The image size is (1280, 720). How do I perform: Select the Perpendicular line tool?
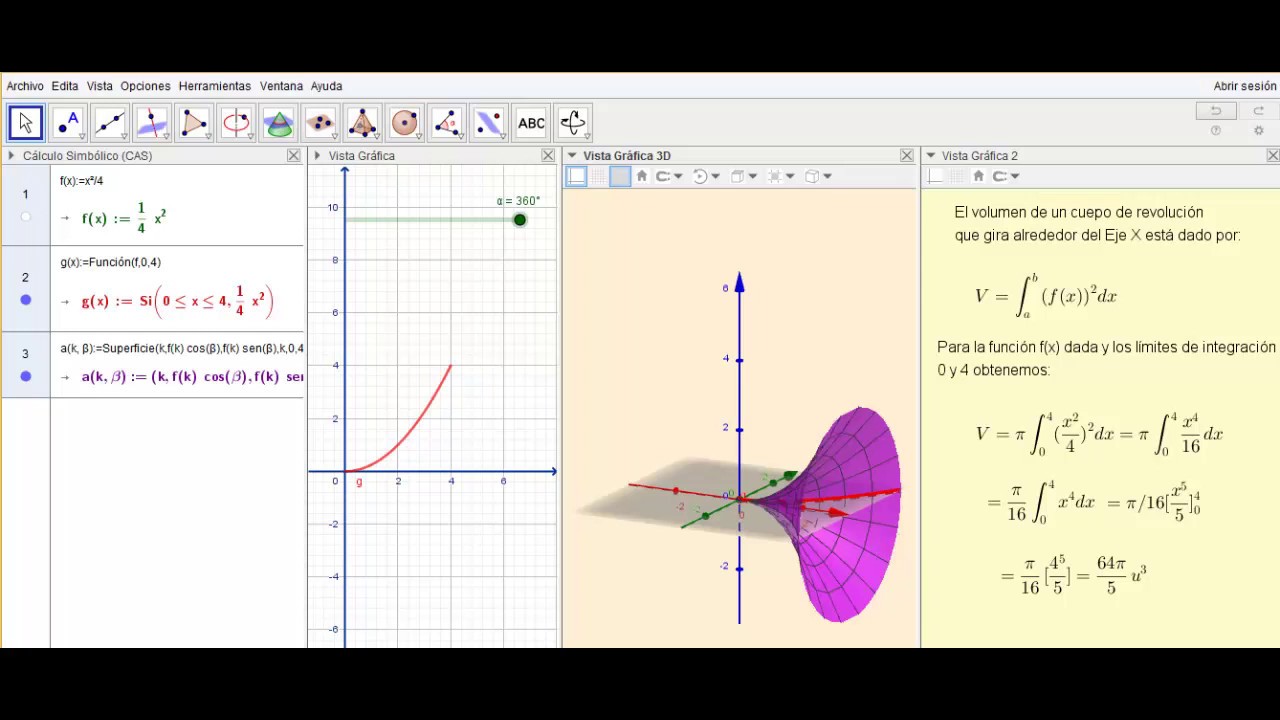pos(152,123)
